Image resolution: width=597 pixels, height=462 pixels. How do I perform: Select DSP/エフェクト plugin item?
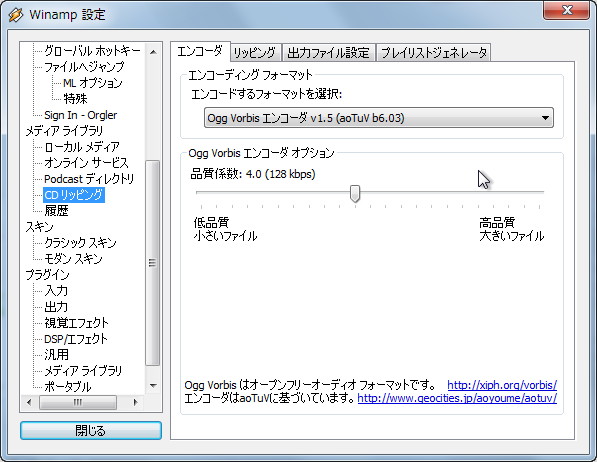pyautogui.click(x=76, y=339)
